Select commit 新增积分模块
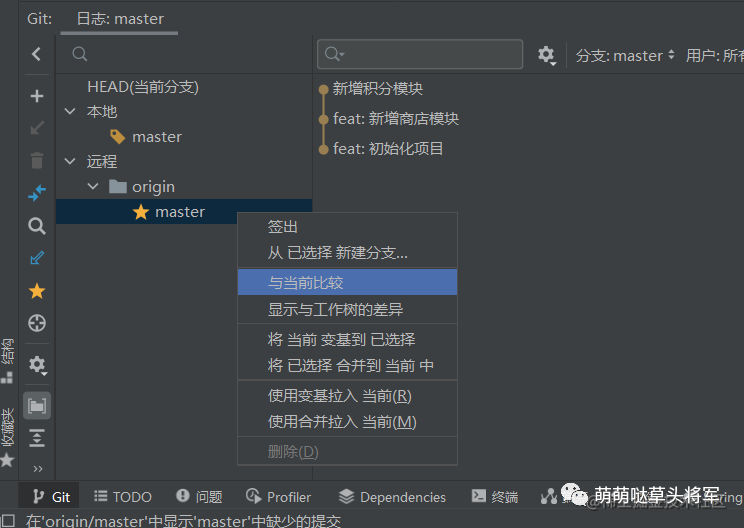744x528 pixels. pos(378,88)
